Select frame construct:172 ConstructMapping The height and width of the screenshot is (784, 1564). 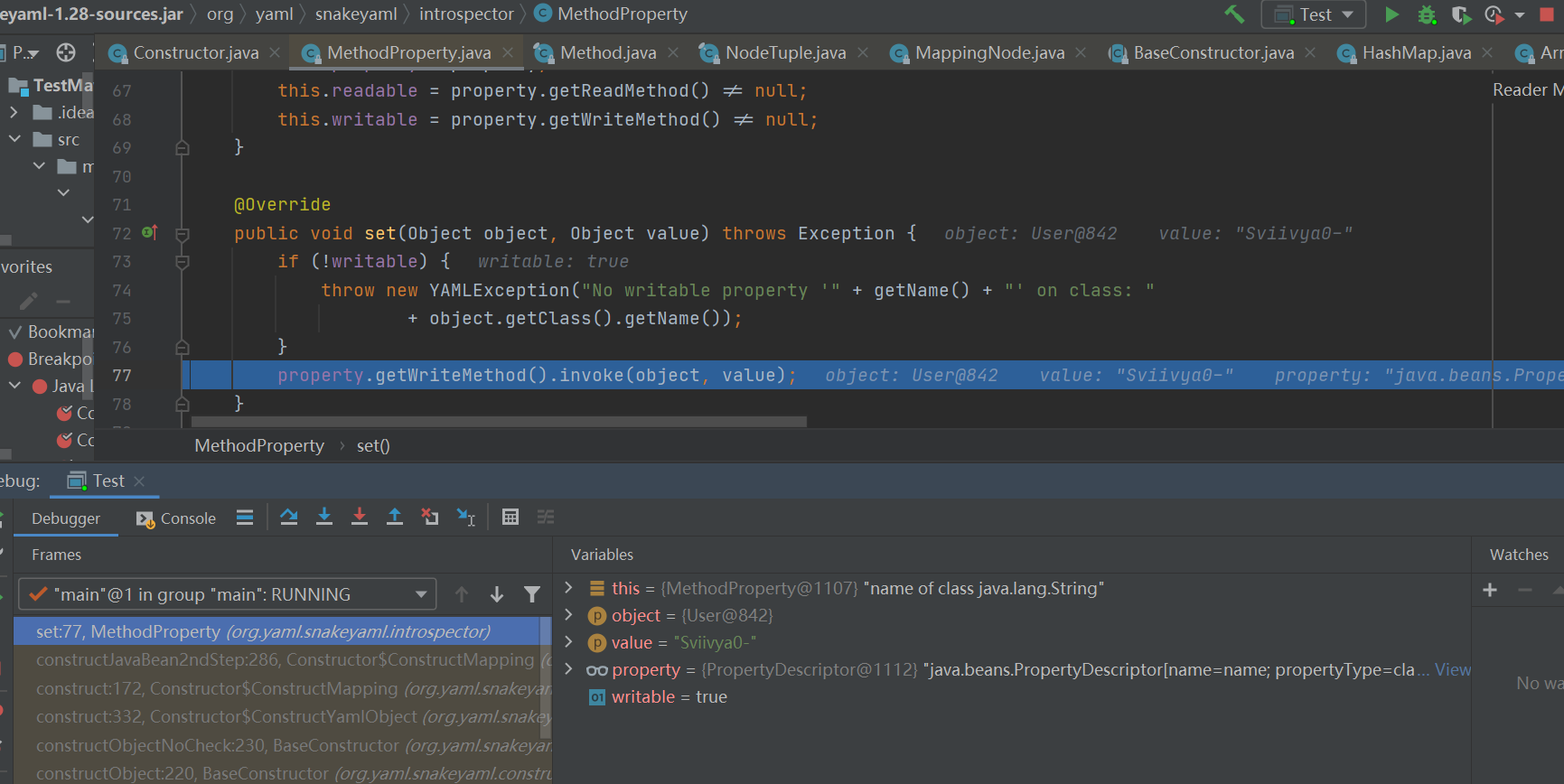pyautogui.click(x=282, y=689)
